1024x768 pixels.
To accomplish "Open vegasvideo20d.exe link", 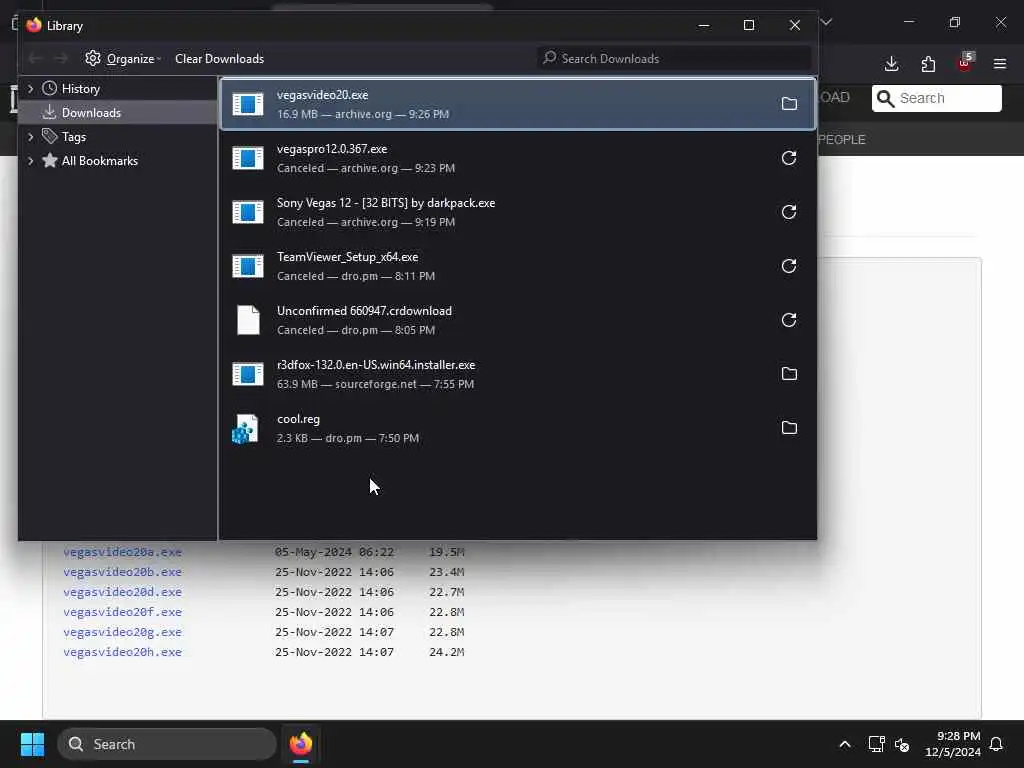I will pyautogui.click(x=122, y=592).
